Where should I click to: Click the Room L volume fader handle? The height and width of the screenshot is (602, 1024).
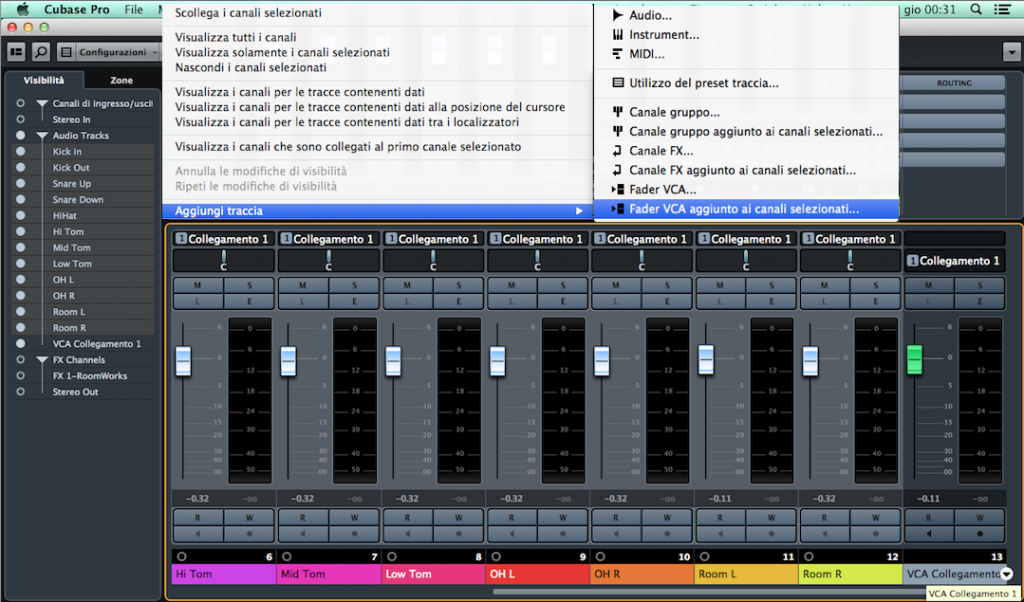click(x=706, y=359)
